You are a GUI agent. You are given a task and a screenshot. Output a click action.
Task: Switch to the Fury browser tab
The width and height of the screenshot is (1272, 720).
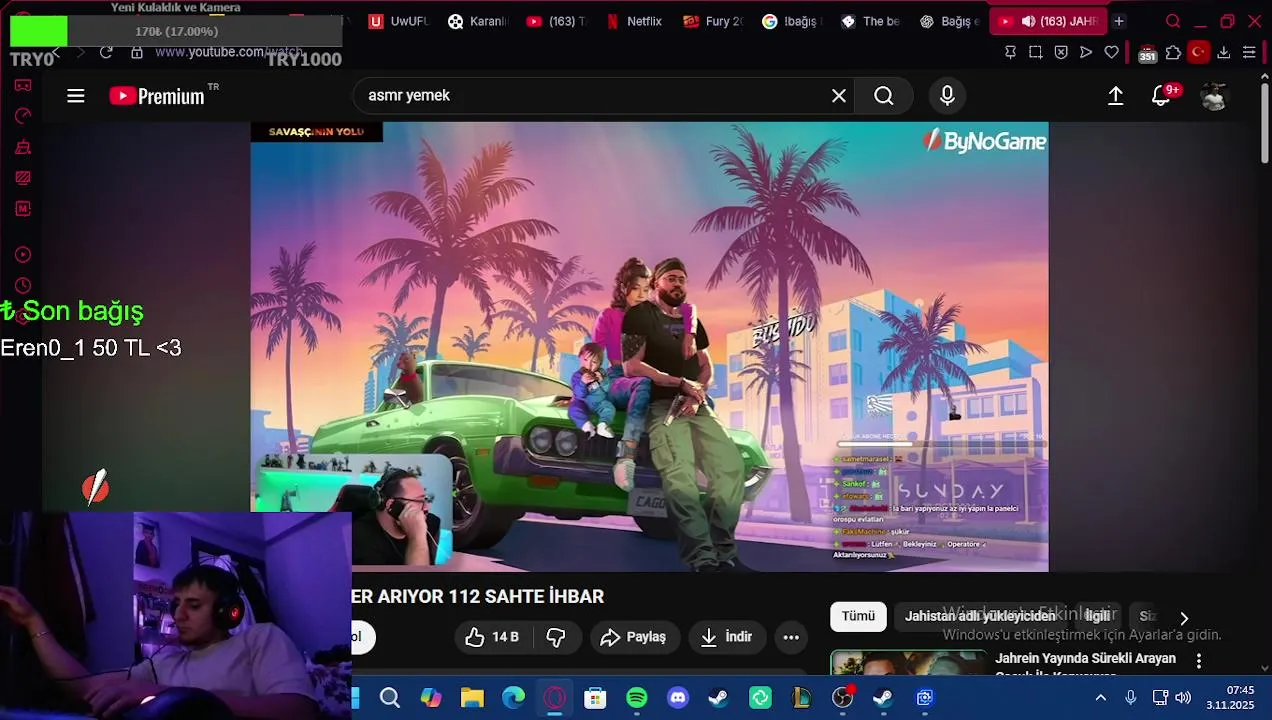coord(714,21)
